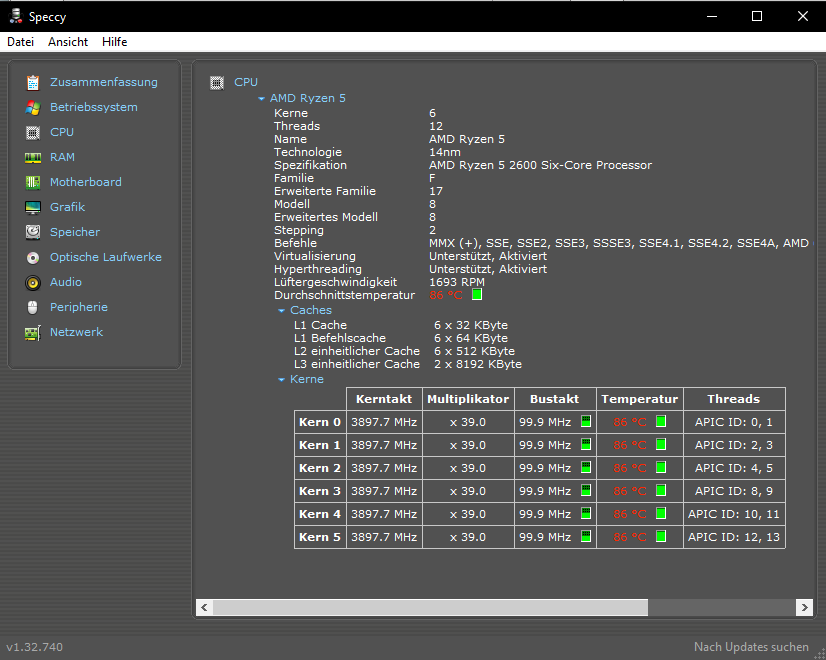Click the CPU header chip icon
The width and height of the screenshot is (826, 660).
217,82
